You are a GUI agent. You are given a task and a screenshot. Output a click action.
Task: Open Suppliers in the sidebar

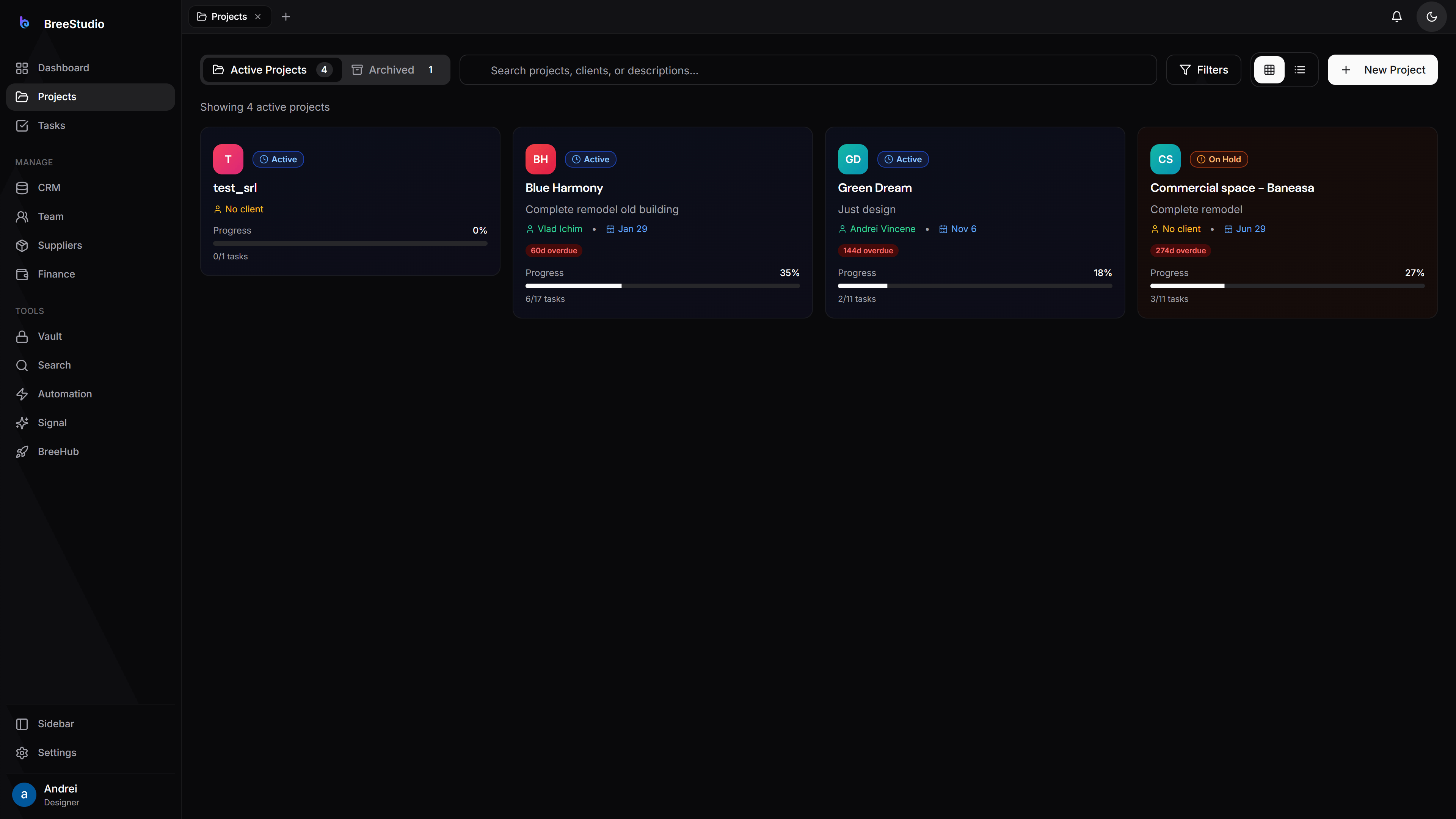(x=91, y=245)
